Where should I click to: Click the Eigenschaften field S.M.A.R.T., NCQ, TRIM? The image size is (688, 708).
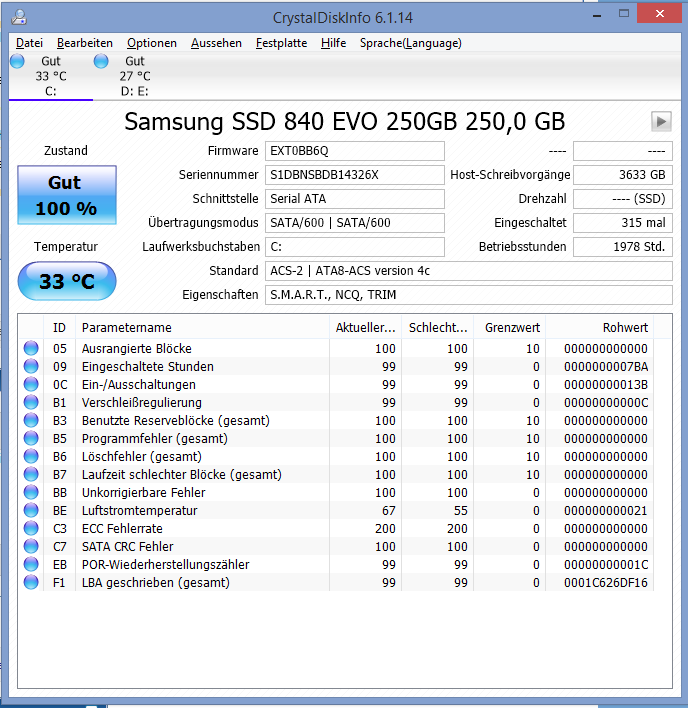(x=469, y=295)
